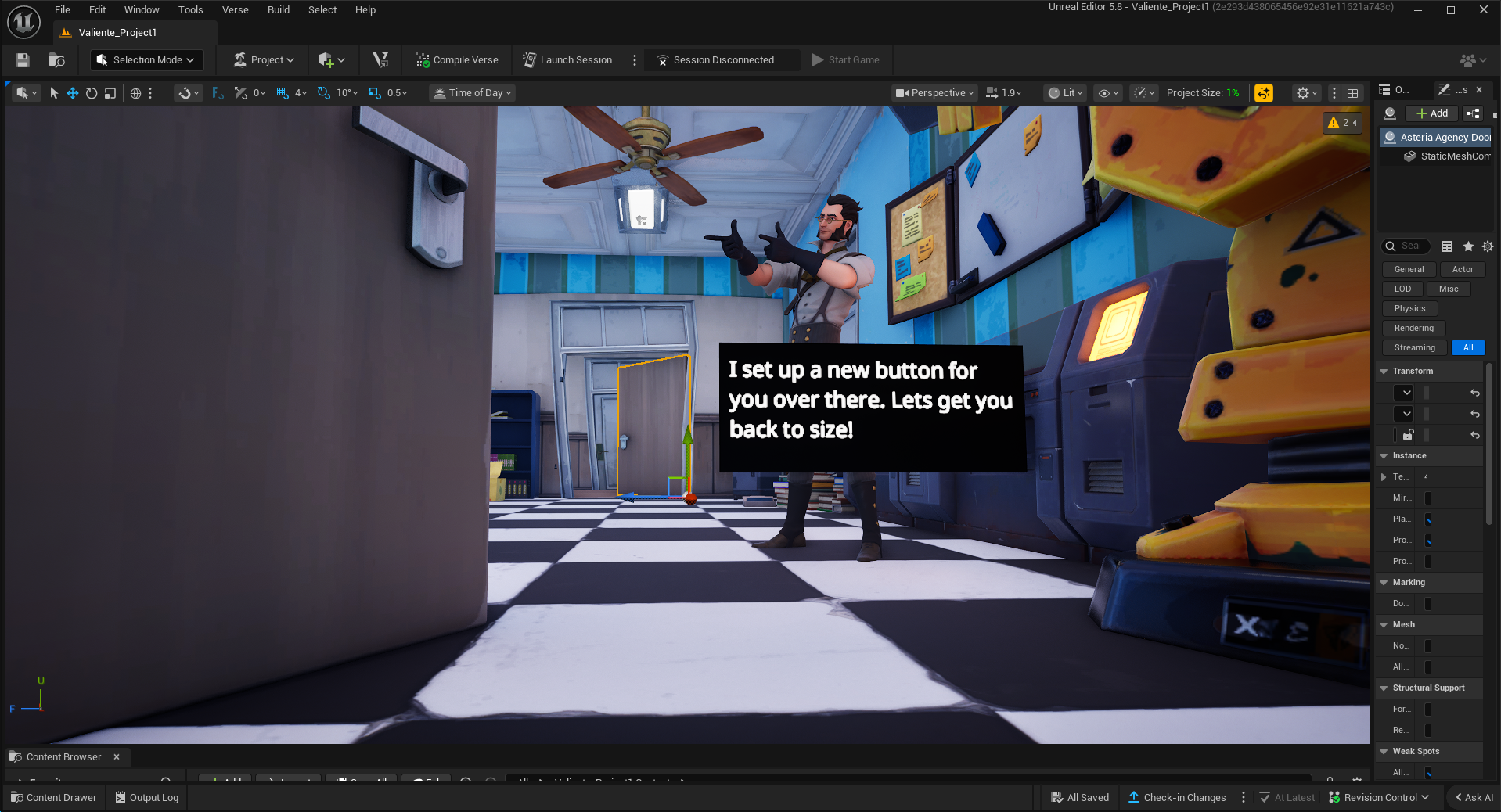Click the Add component button
Viewport: 1501px width, 812px height.
pyautogui.click(x=1432, y=113)
